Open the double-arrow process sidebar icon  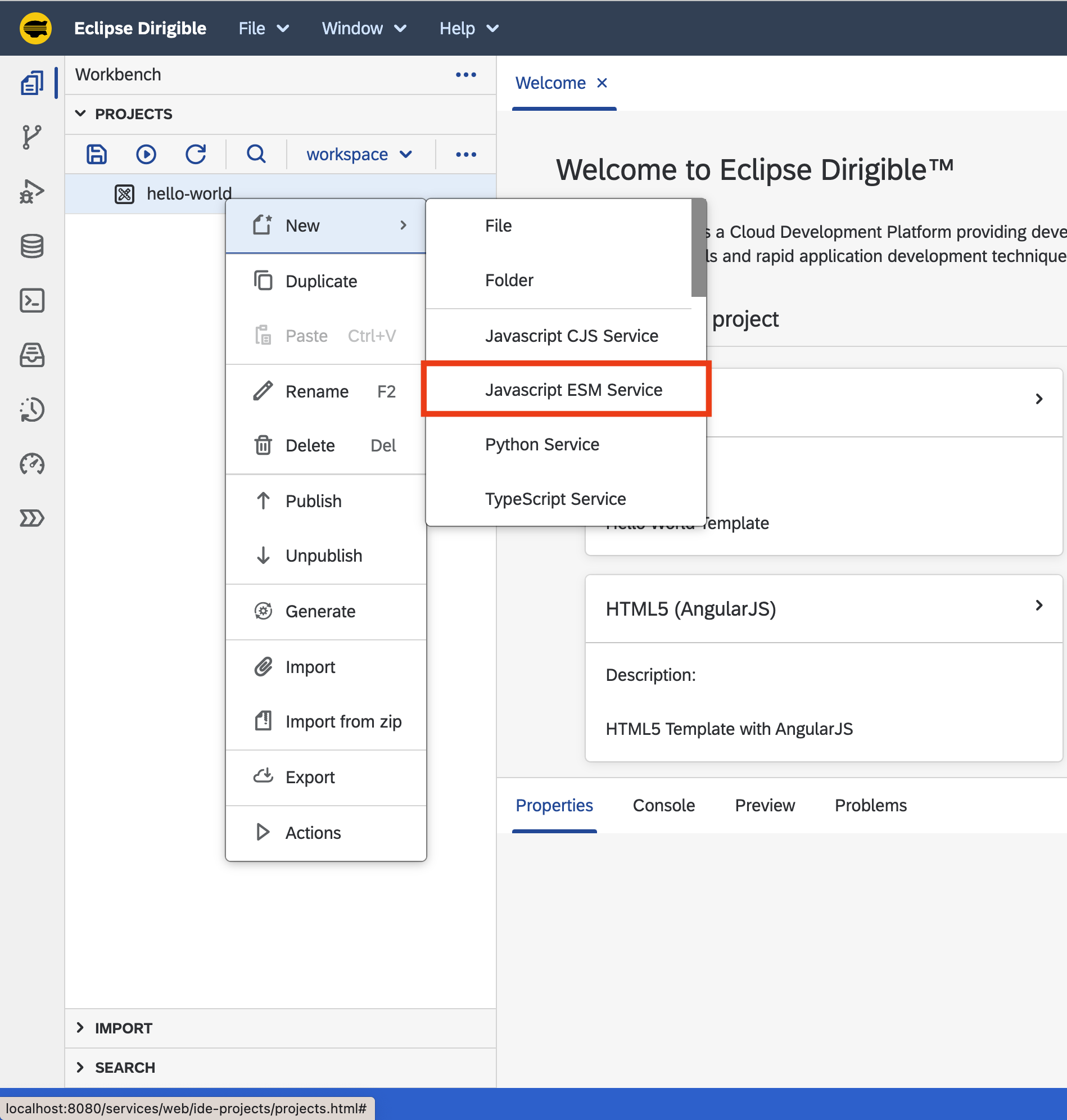[32, 518]
